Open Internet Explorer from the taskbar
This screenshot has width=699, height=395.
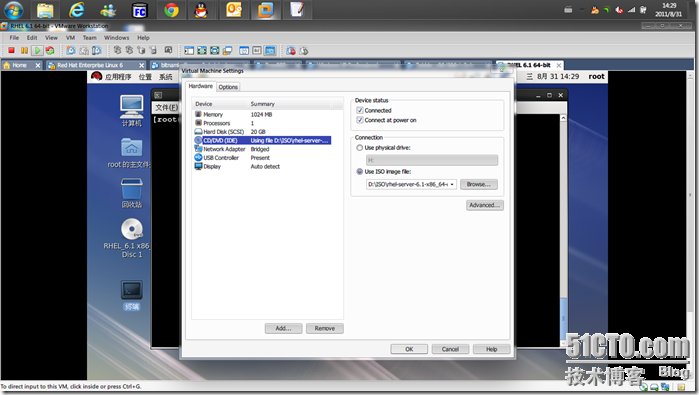coord(77,10)
